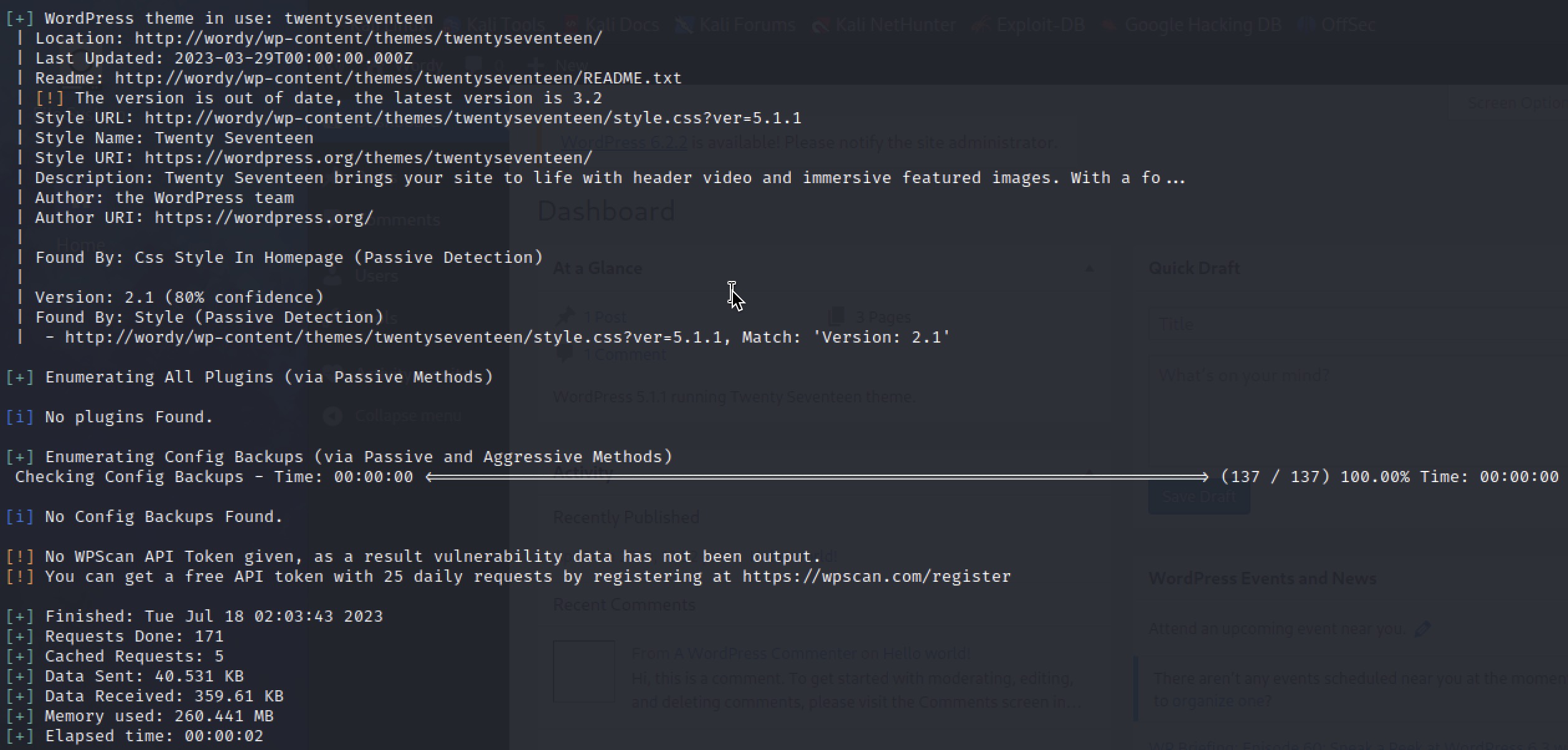This screenshot has width=1568, height=750.
Task: Click the Readme README.txt URL in terminal
Action: click(398, 78)
